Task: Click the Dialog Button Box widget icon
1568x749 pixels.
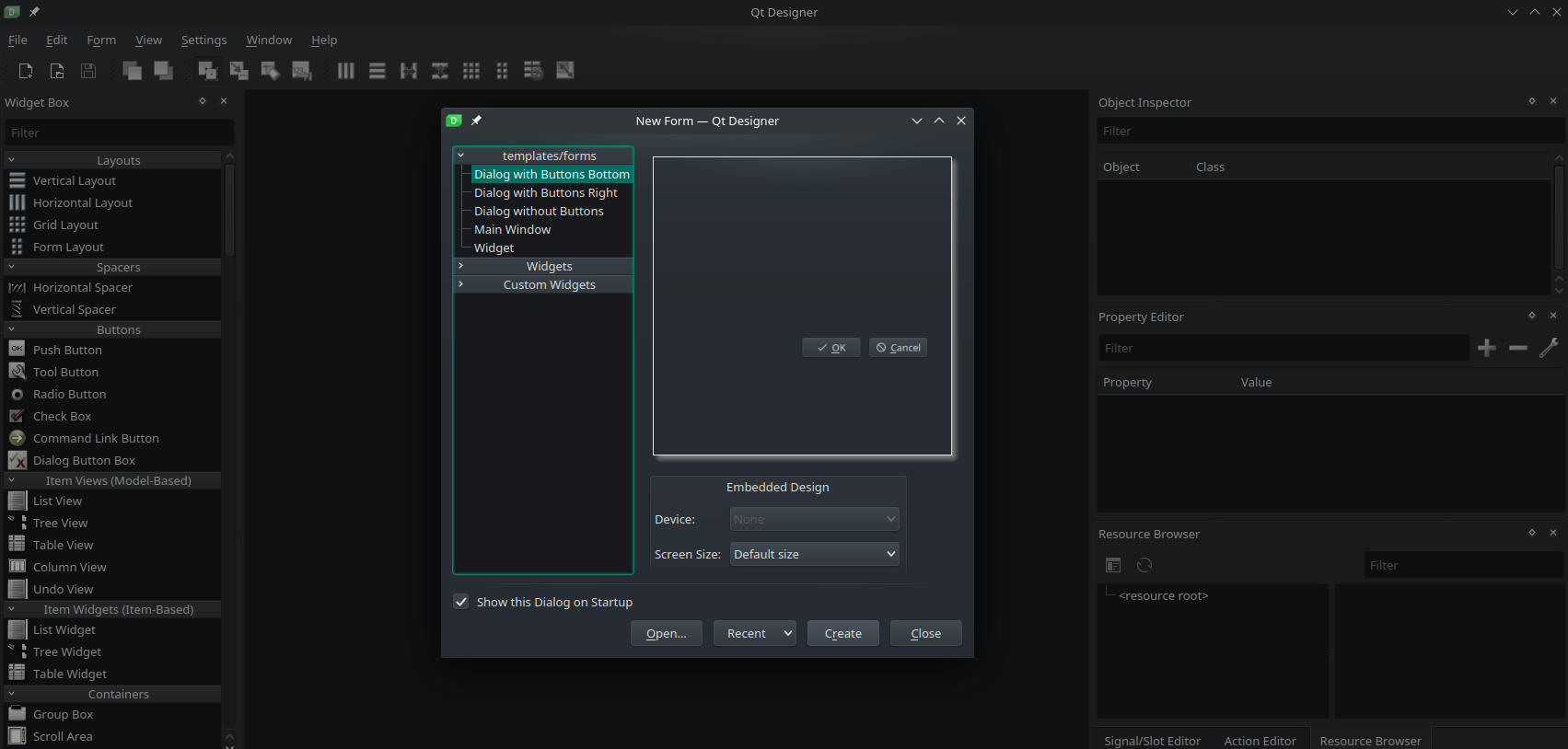Action: [17, 460]
